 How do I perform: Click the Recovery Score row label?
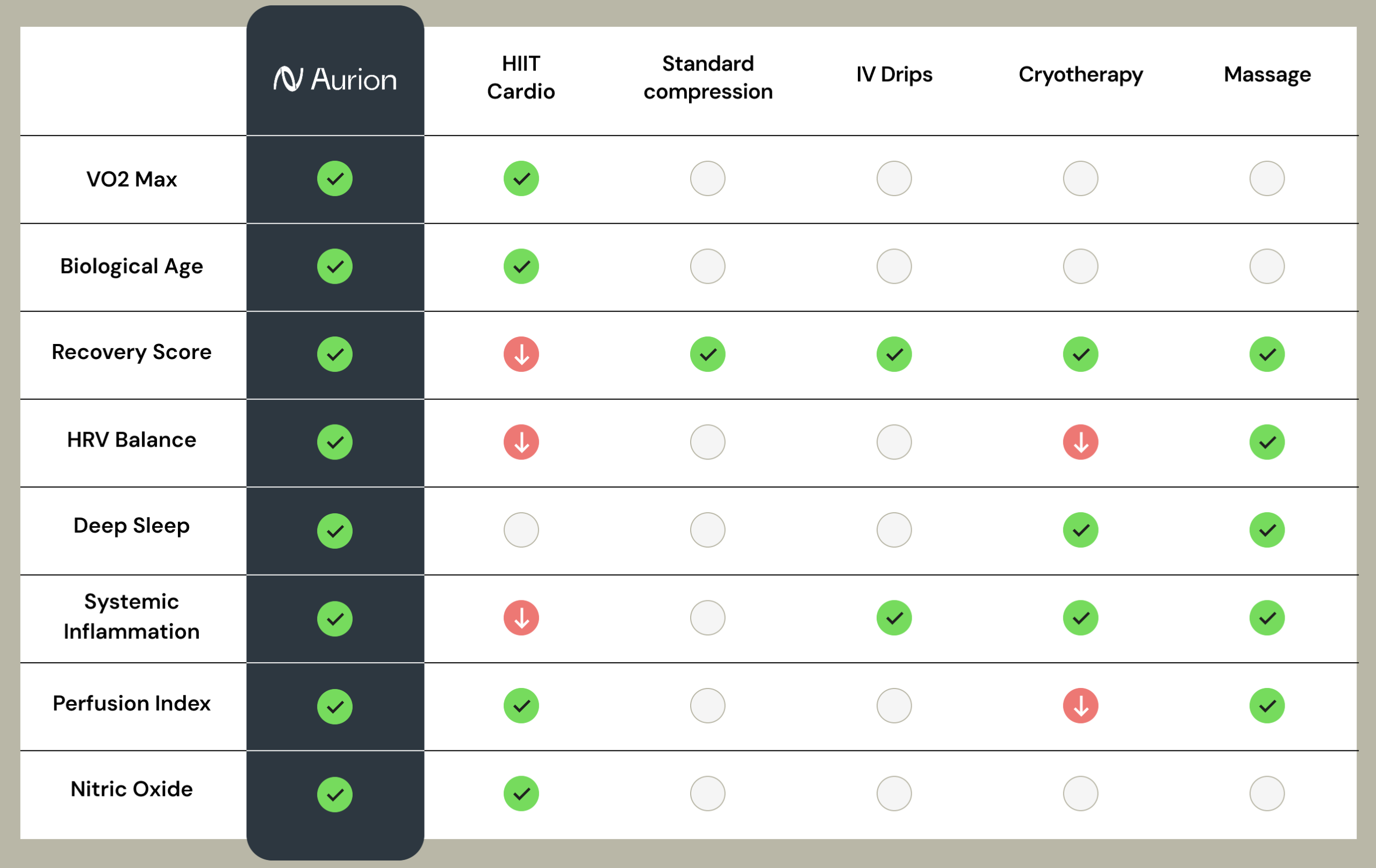pyautogui.click(x=132, y=352)
